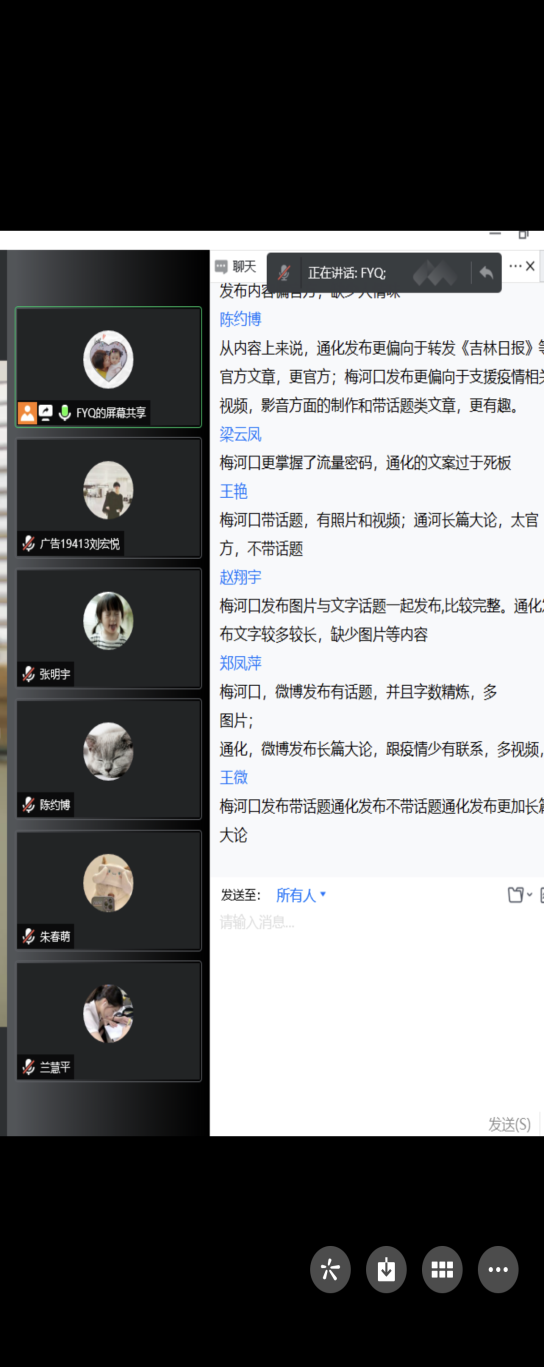Click the orange host icon on FYQ tile

coord(27,412)
